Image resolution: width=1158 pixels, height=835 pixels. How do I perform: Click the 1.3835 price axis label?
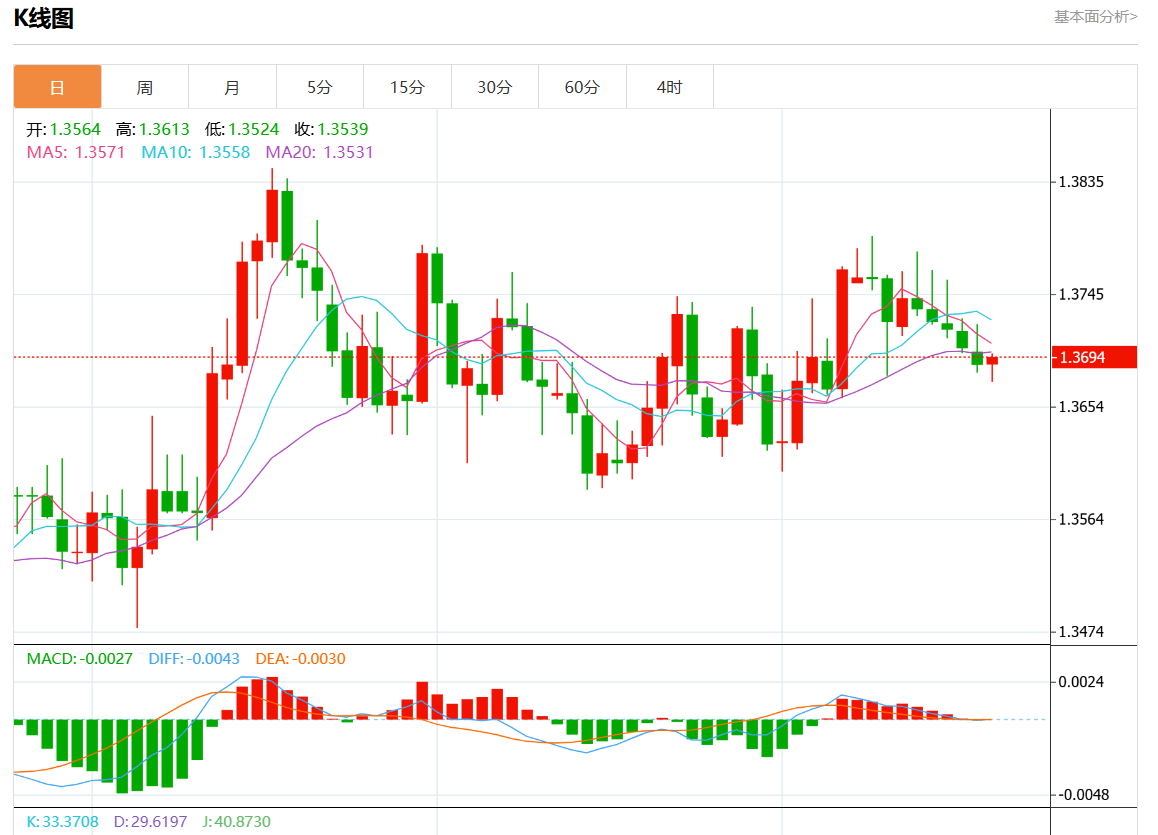(1081, 182)
